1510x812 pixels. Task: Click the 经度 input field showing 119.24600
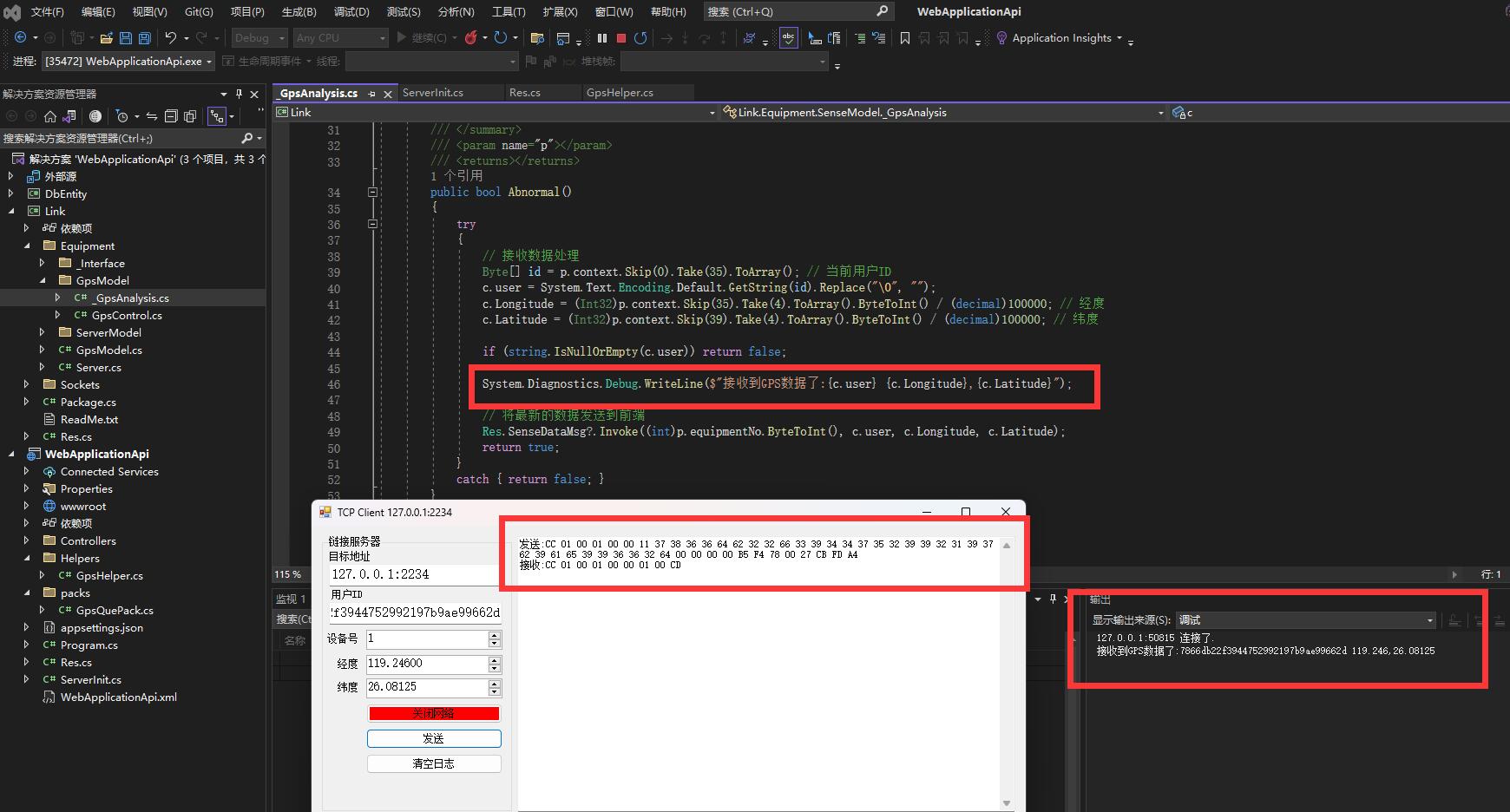coord(426,664)
